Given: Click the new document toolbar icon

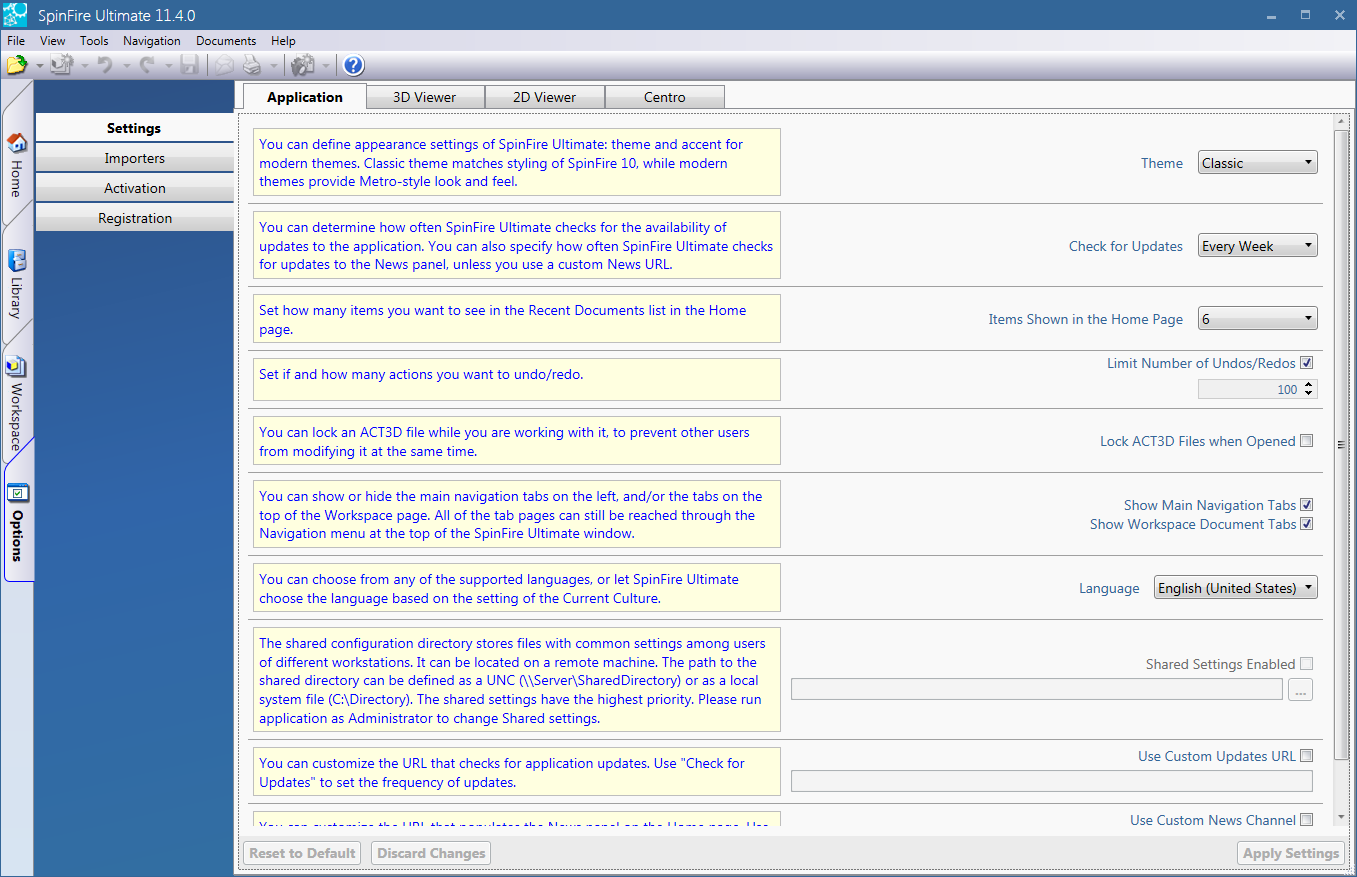Looking at the screenshot, I should point(62,66).
